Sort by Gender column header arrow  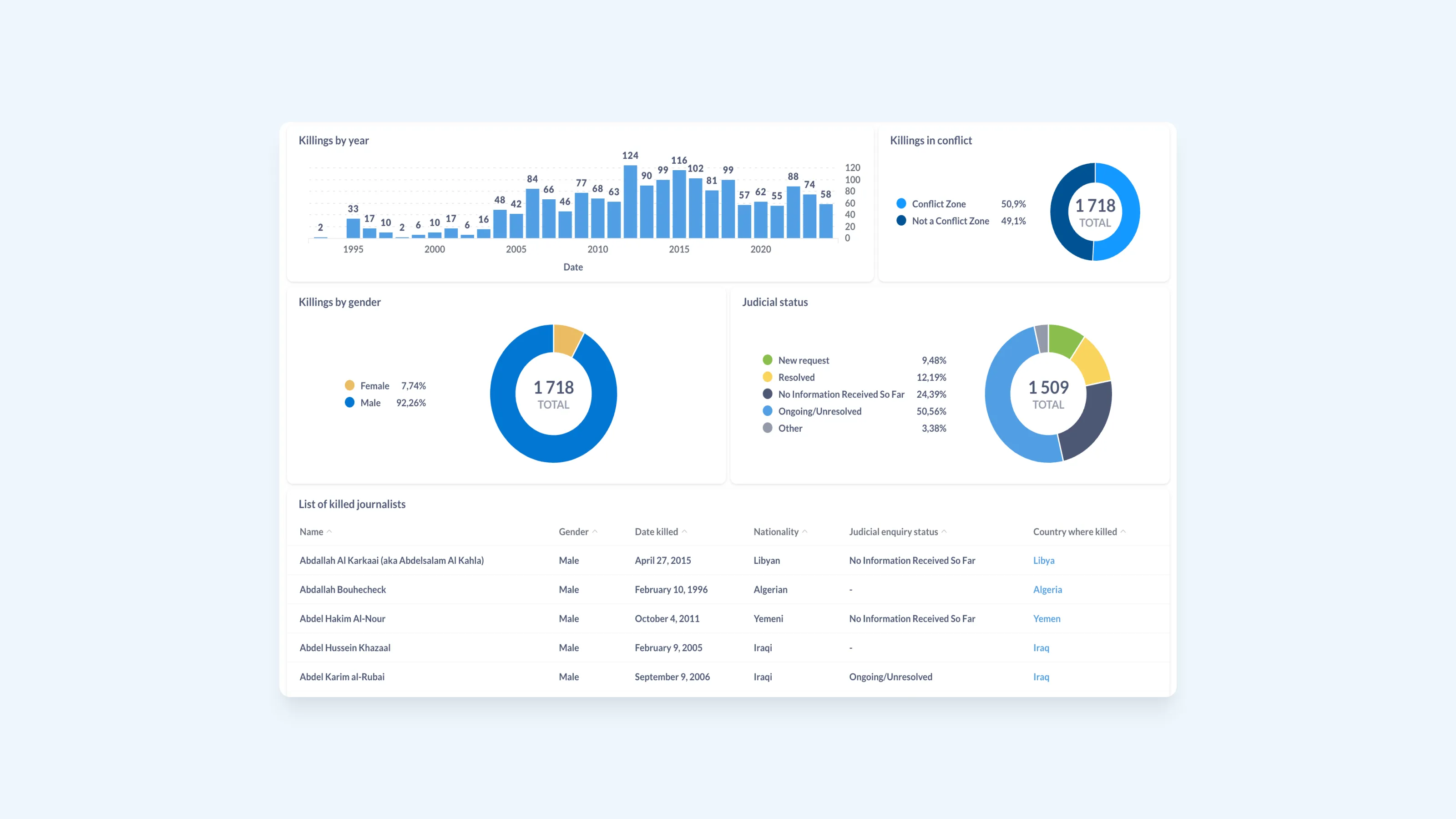coord(595,531)
